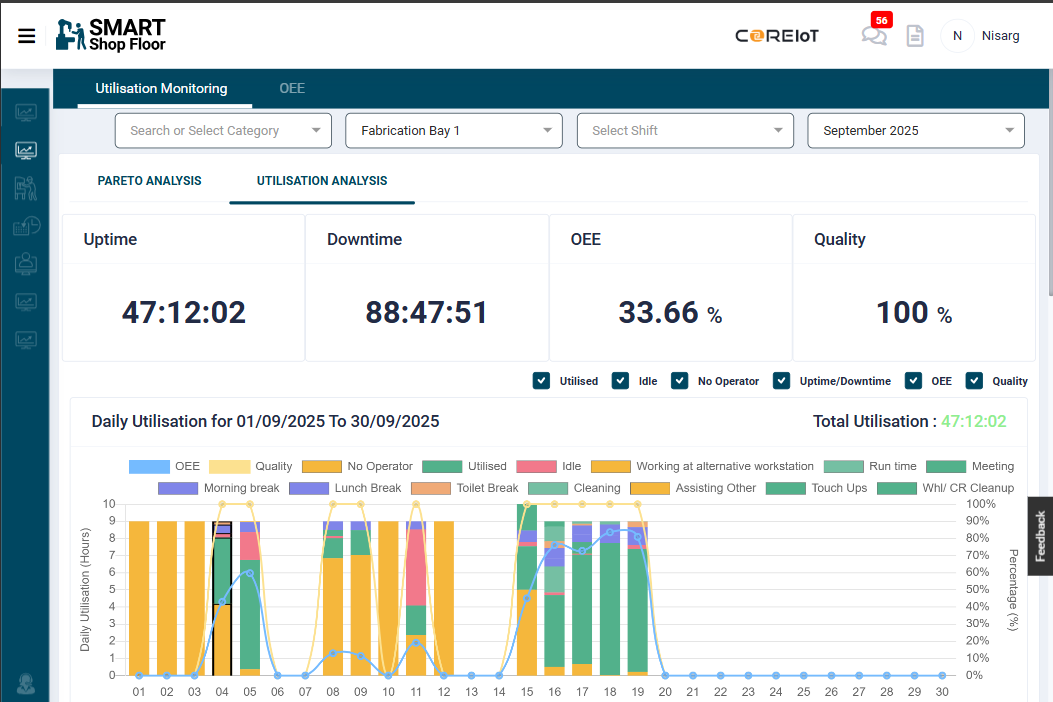Click the COREIoT logo in the header

tap(777, 35)
